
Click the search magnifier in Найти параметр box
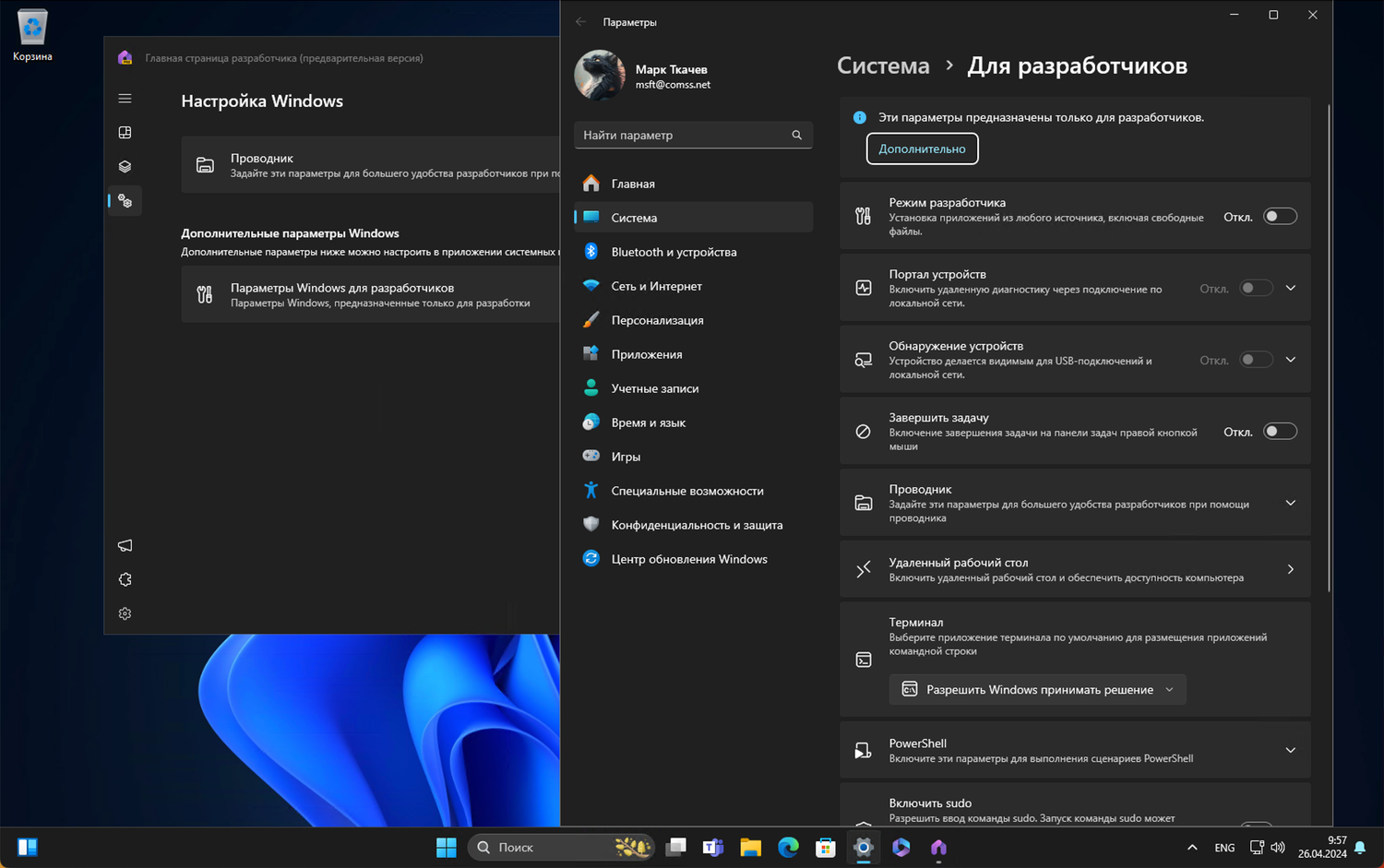pyautogui.click(x=797, y=135)
